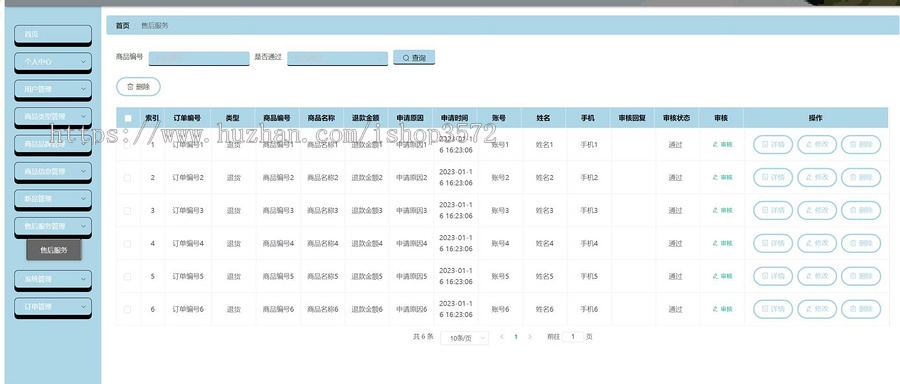Click cell 账号2

click(x=500, y=178)
